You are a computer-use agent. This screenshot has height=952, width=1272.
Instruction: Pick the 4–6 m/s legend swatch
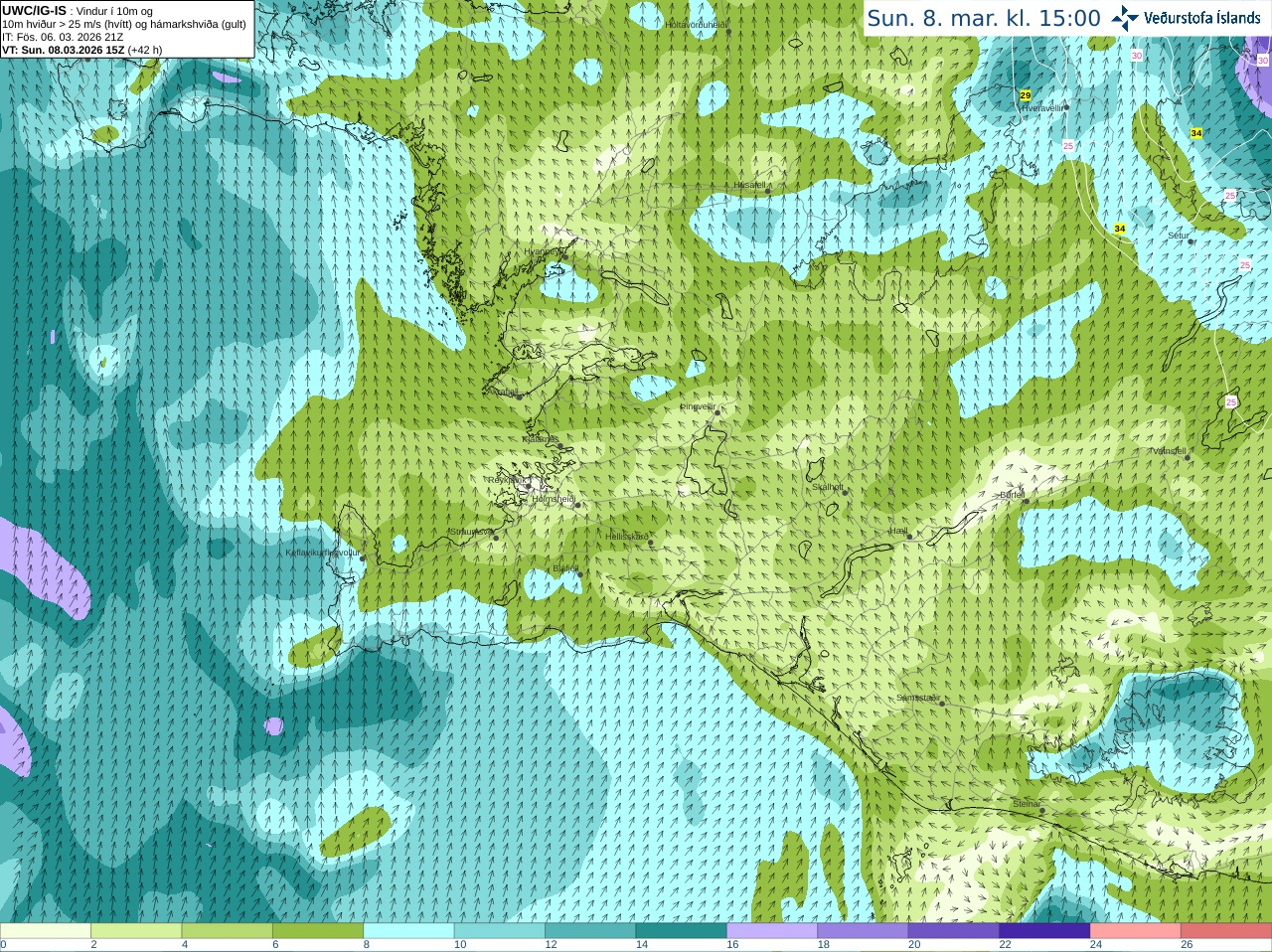pyautogui.click(x=227, y=931)
